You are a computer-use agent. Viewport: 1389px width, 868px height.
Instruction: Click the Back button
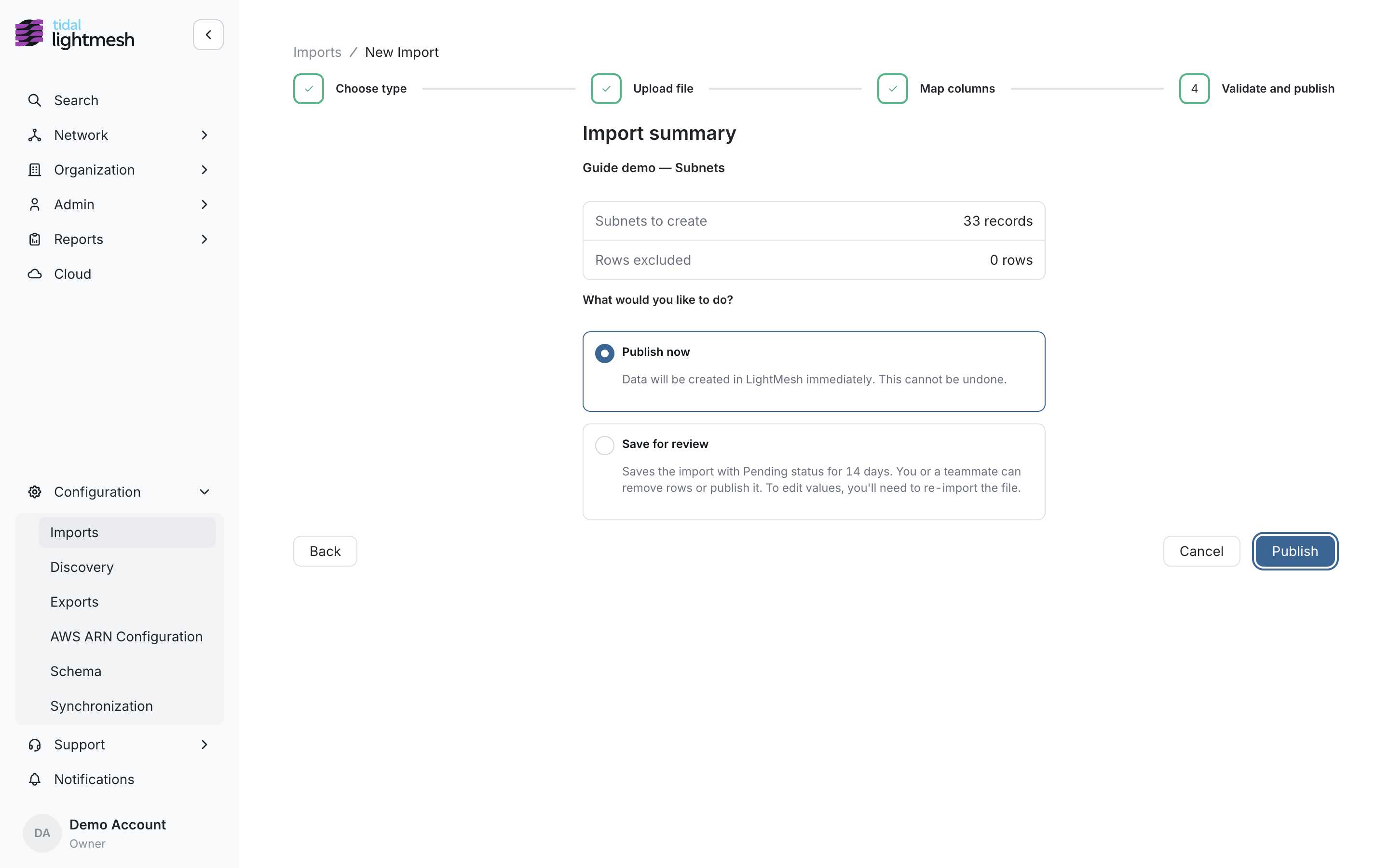pos(325,551)
